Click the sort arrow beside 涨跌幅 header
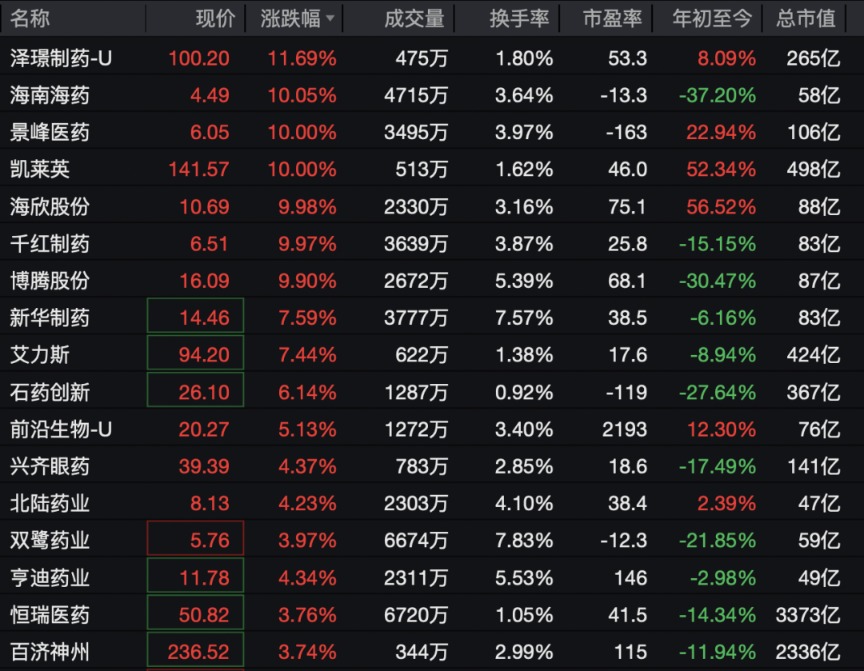This screenshot has width=864, height=671. (x=330, y=18)
